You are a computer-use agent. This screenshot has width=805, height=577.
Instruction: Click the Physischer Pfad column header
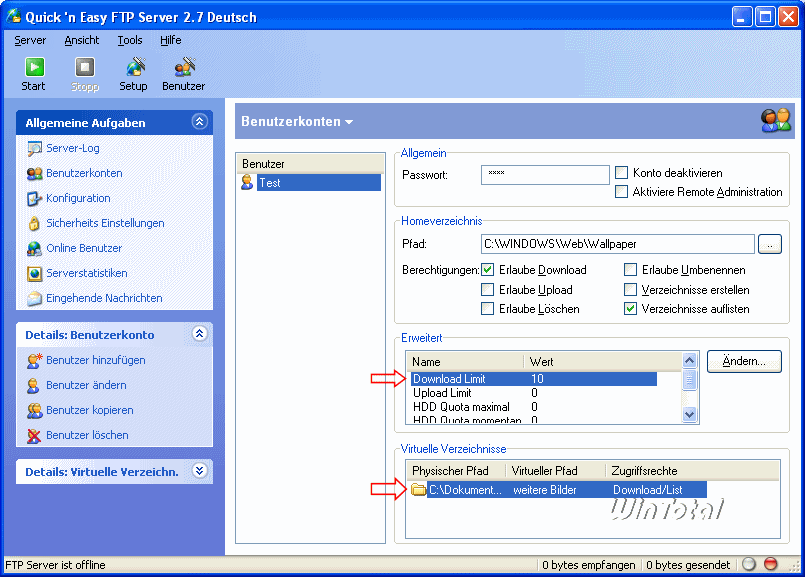point(455,471)
